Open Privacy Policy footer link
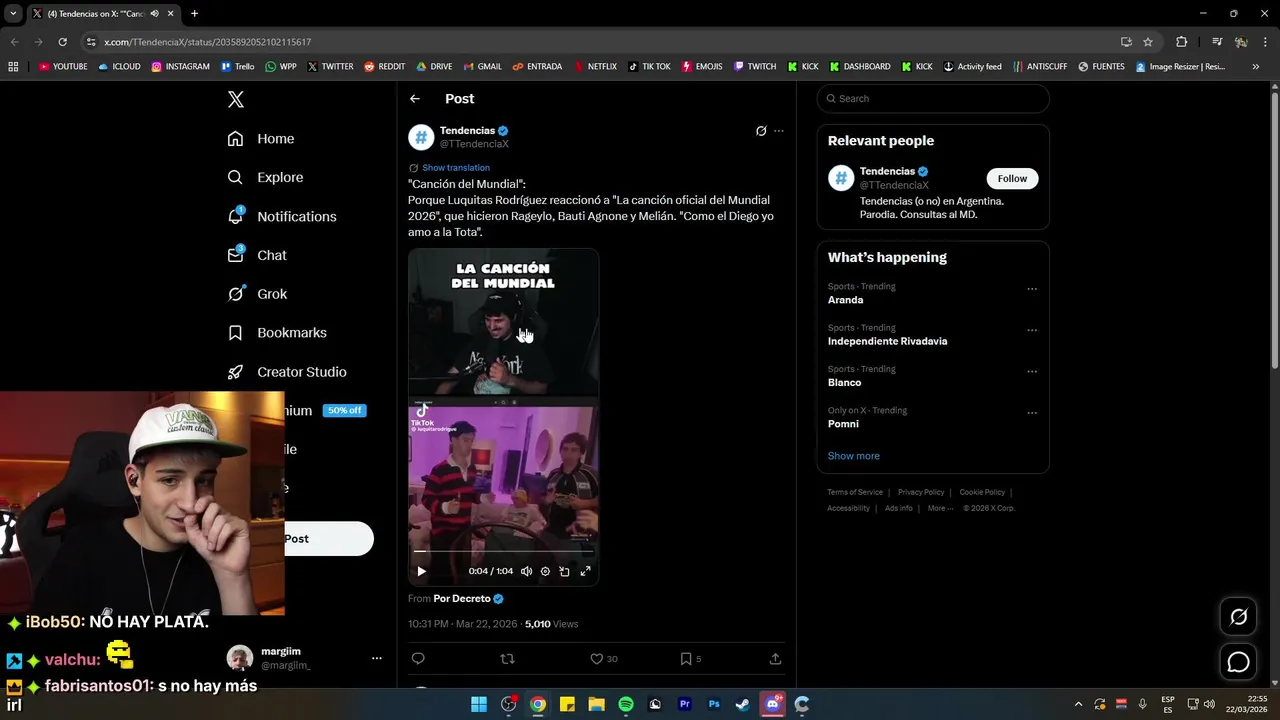The height and width of the screenshot is (720, 1280). [921, 492]
